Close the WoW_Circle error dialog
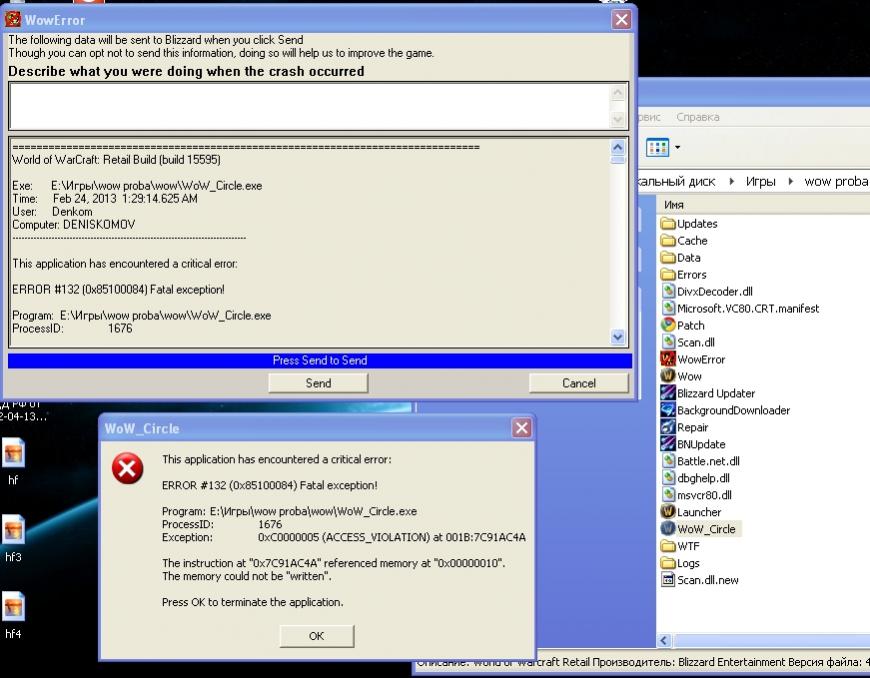 click(x=521, y=428)
